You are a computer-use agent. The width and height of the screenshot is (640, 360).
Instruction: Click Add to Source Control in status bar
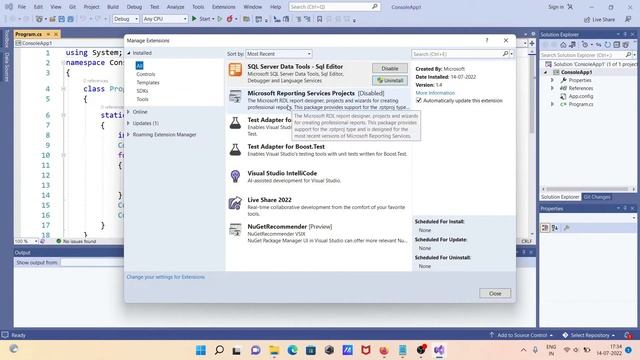tap(521, 335)
